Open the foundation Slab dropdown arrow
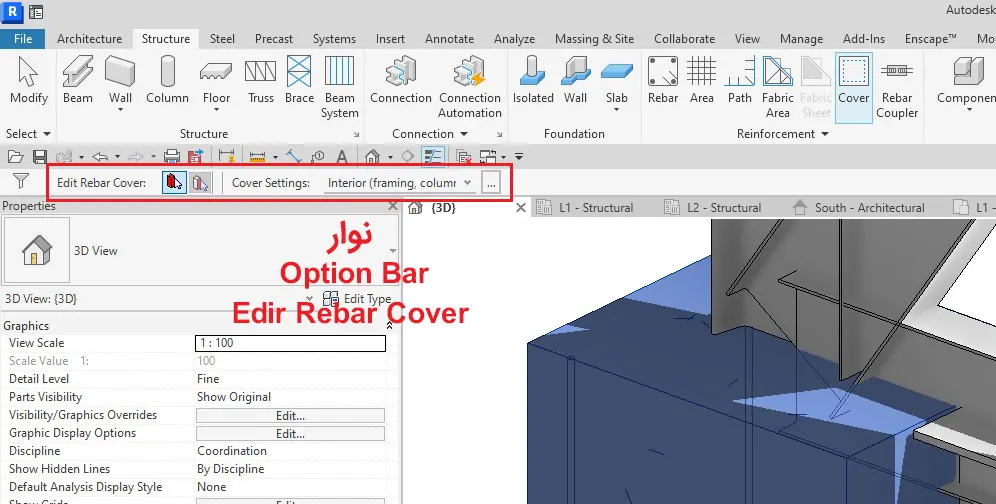The width and height of the screenshot is (996, 504). click(616, 110)
